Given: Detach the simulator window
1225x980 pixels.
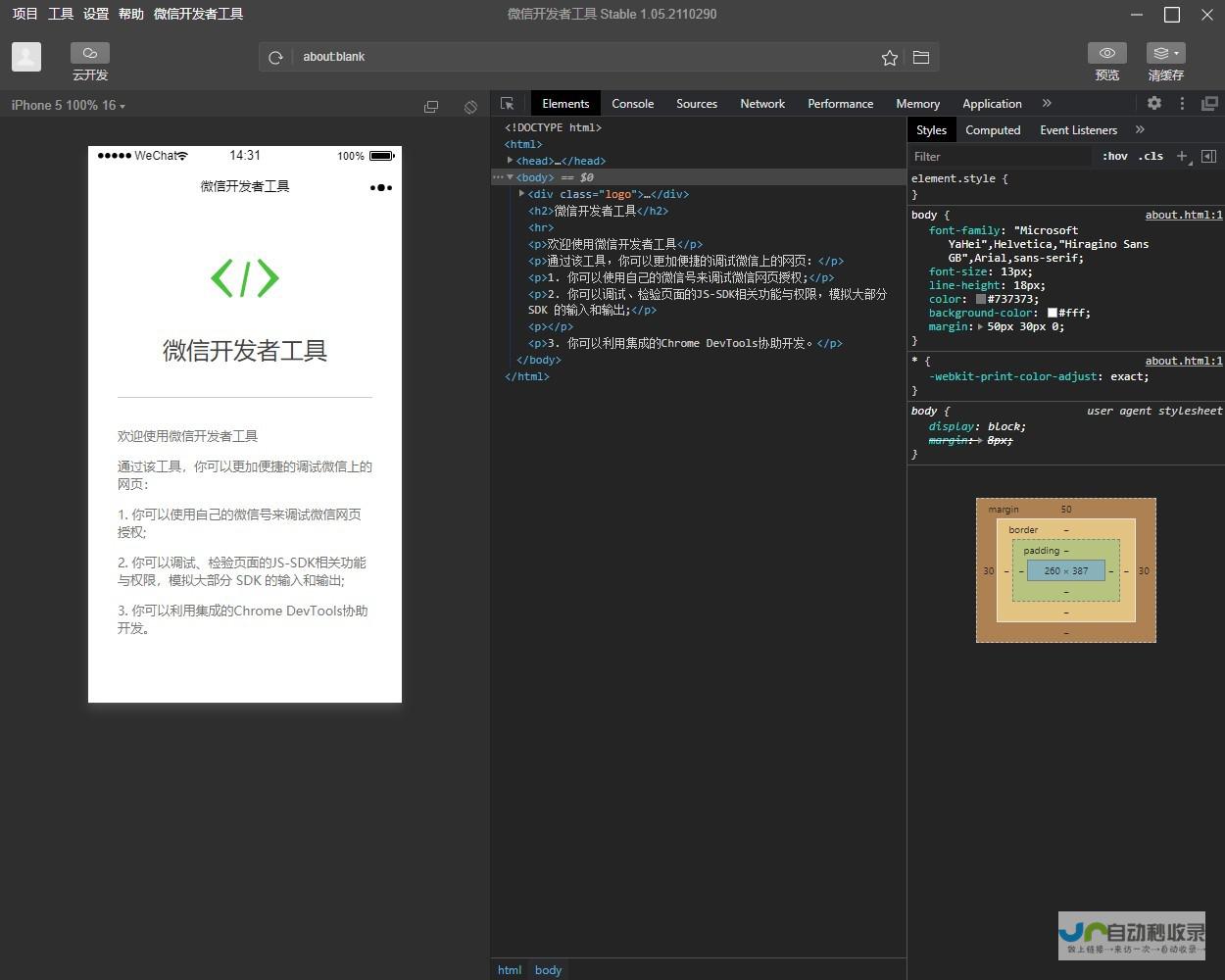Looking at the screenshot, I should click(x=431, y=106).
